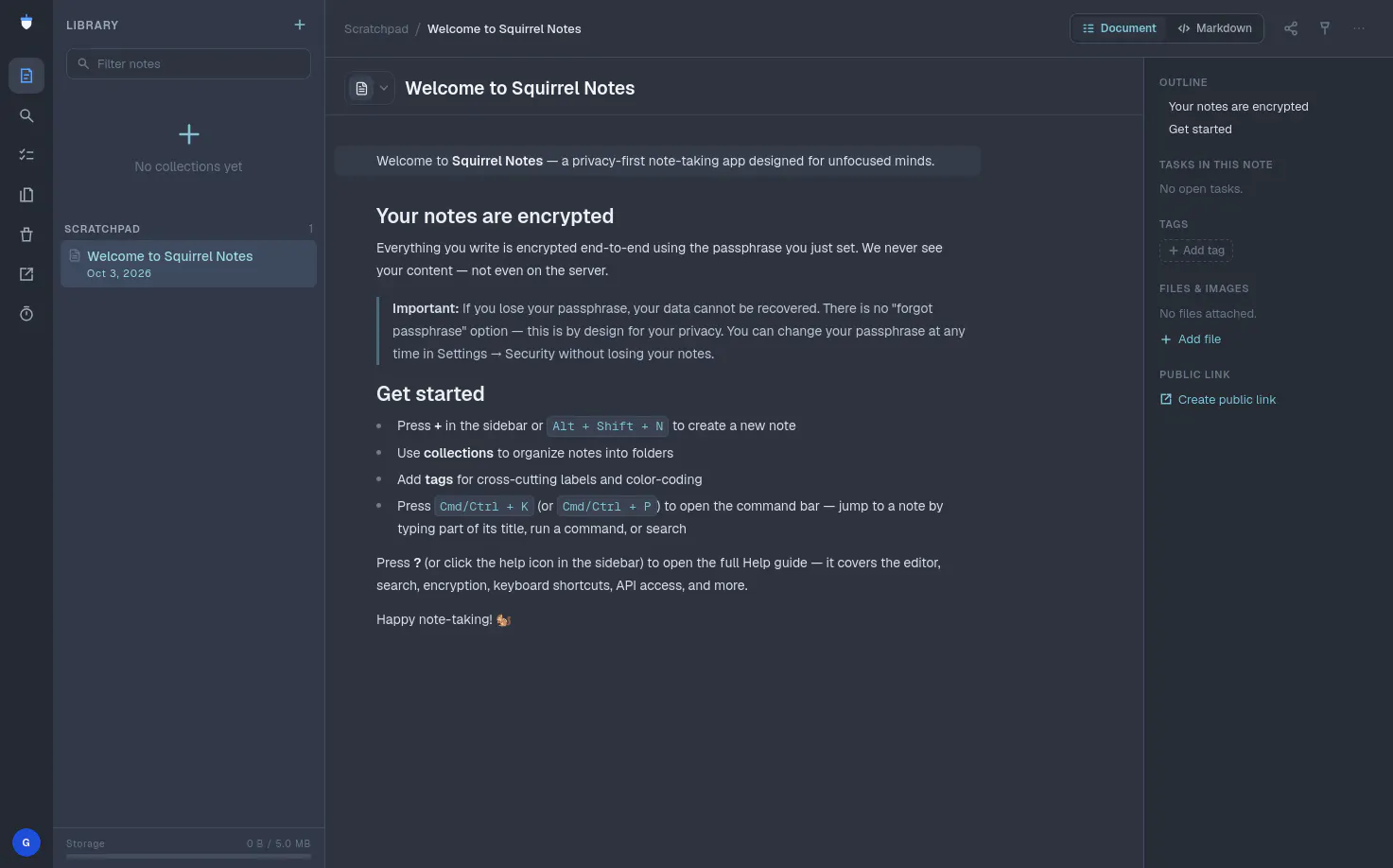Click the large plus to add a collection

(189, 134)
